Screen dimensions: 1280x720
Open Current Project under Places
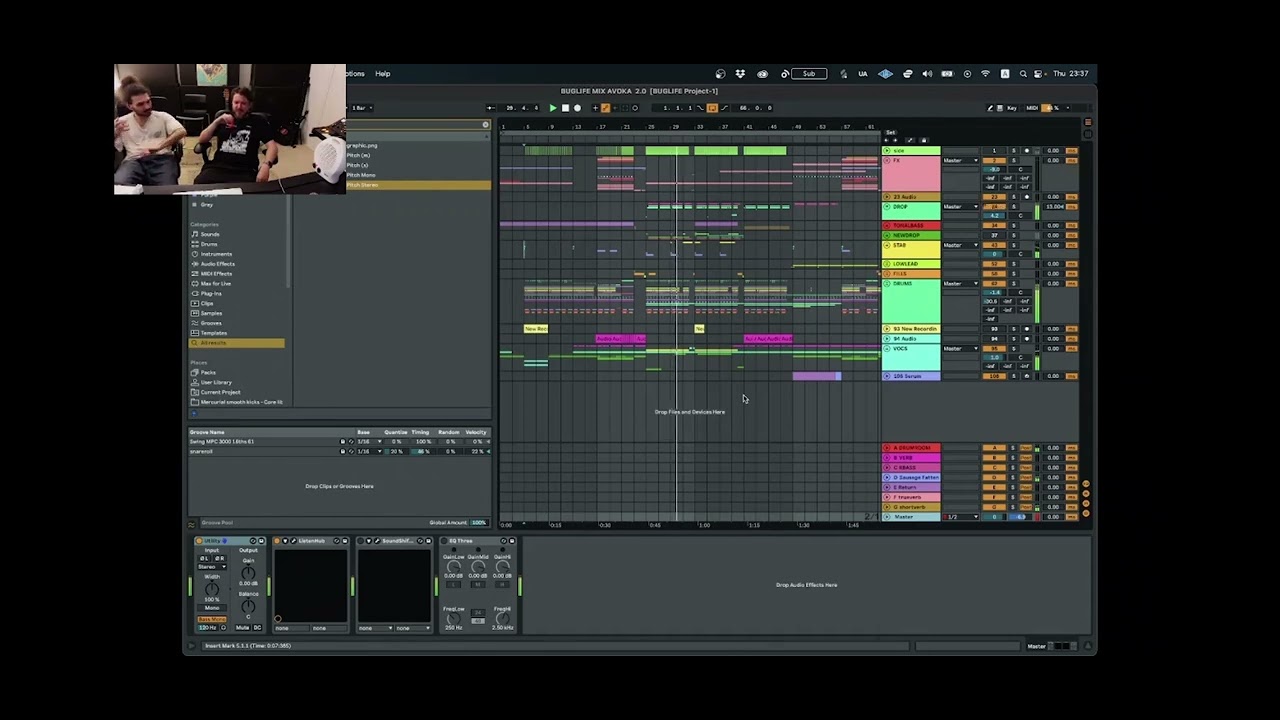point(220,392)
